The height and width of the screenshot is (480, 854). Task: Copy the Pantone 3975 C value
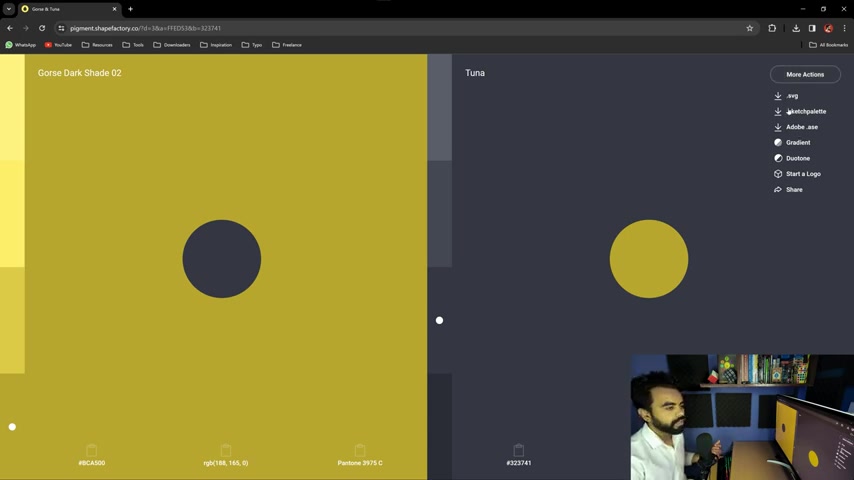pos(360,451)
